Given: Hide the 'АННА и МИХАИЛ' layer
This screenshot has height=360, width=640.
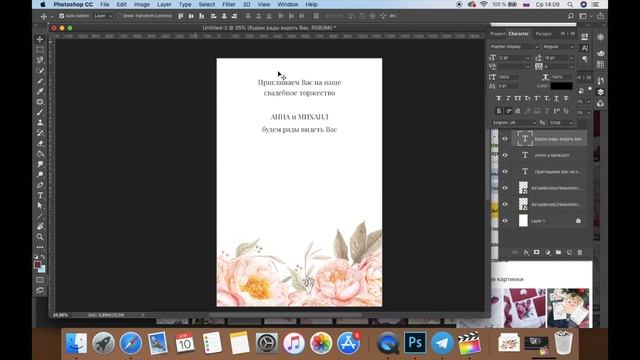Looking at the screenshot, I should 505,155.
